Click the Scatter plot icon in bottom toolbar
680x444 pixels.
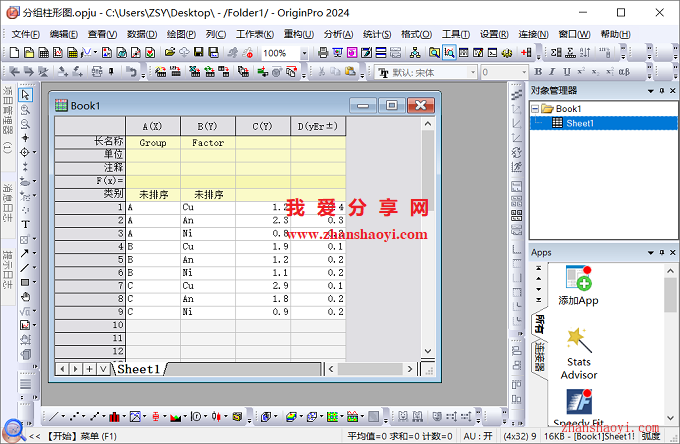(75, 417)
